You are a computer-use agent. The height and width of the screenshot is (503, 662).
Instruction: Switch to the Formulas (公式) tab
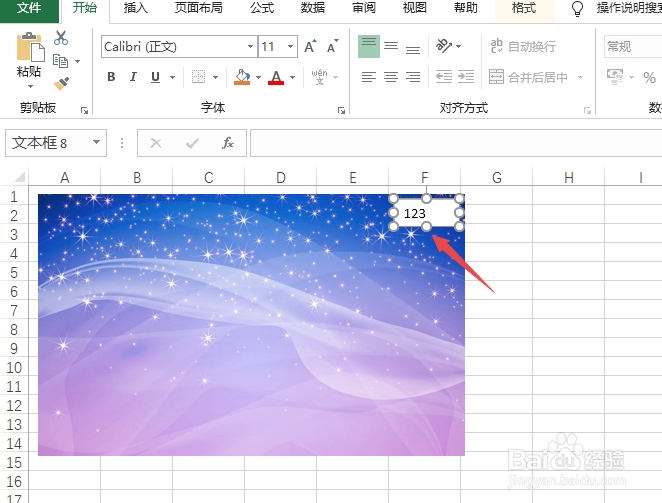[262, 8]
